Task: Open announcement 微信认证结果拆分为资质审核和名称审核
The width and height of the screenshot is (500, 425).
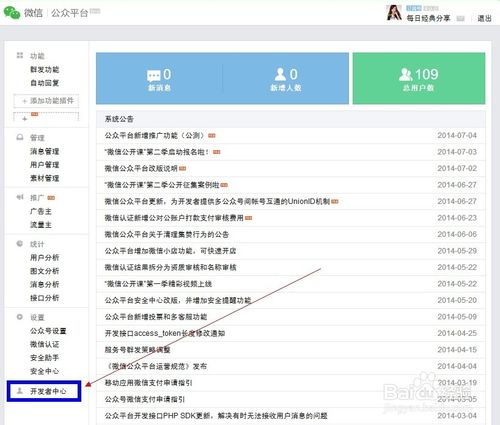Action: [170, 267]
